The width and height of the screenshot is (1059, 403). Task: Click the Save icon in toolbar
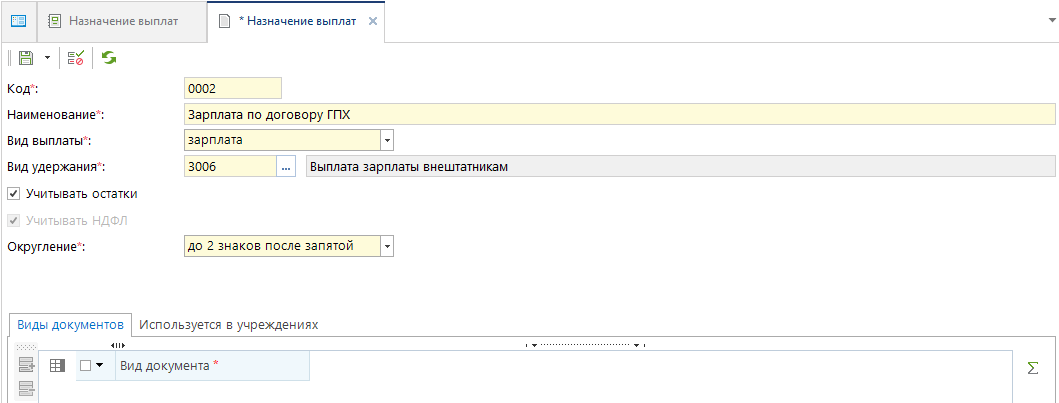click(x=26, y=59)
